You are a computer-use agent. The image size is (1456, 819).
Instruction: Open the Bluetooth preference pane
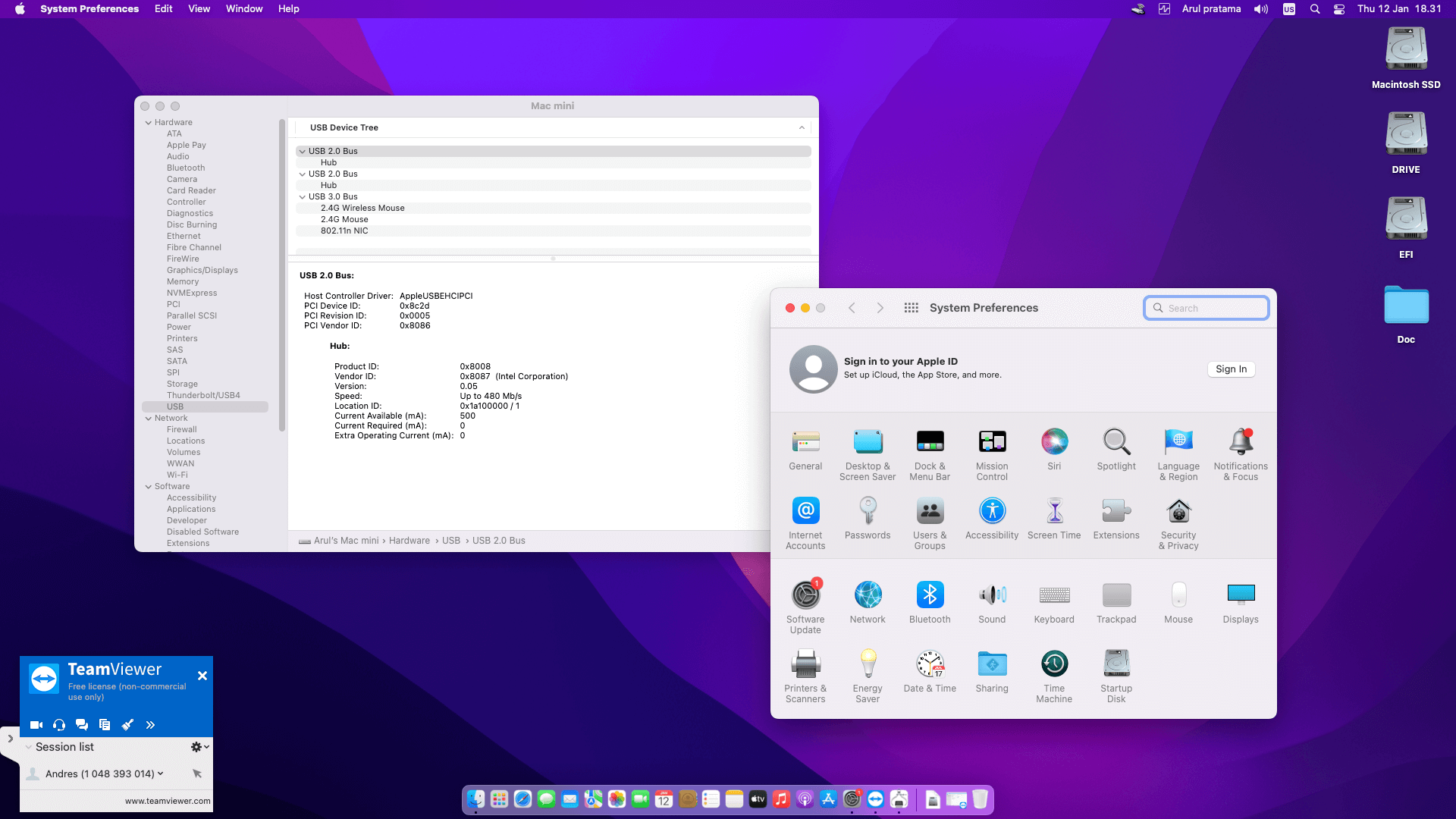930,596
